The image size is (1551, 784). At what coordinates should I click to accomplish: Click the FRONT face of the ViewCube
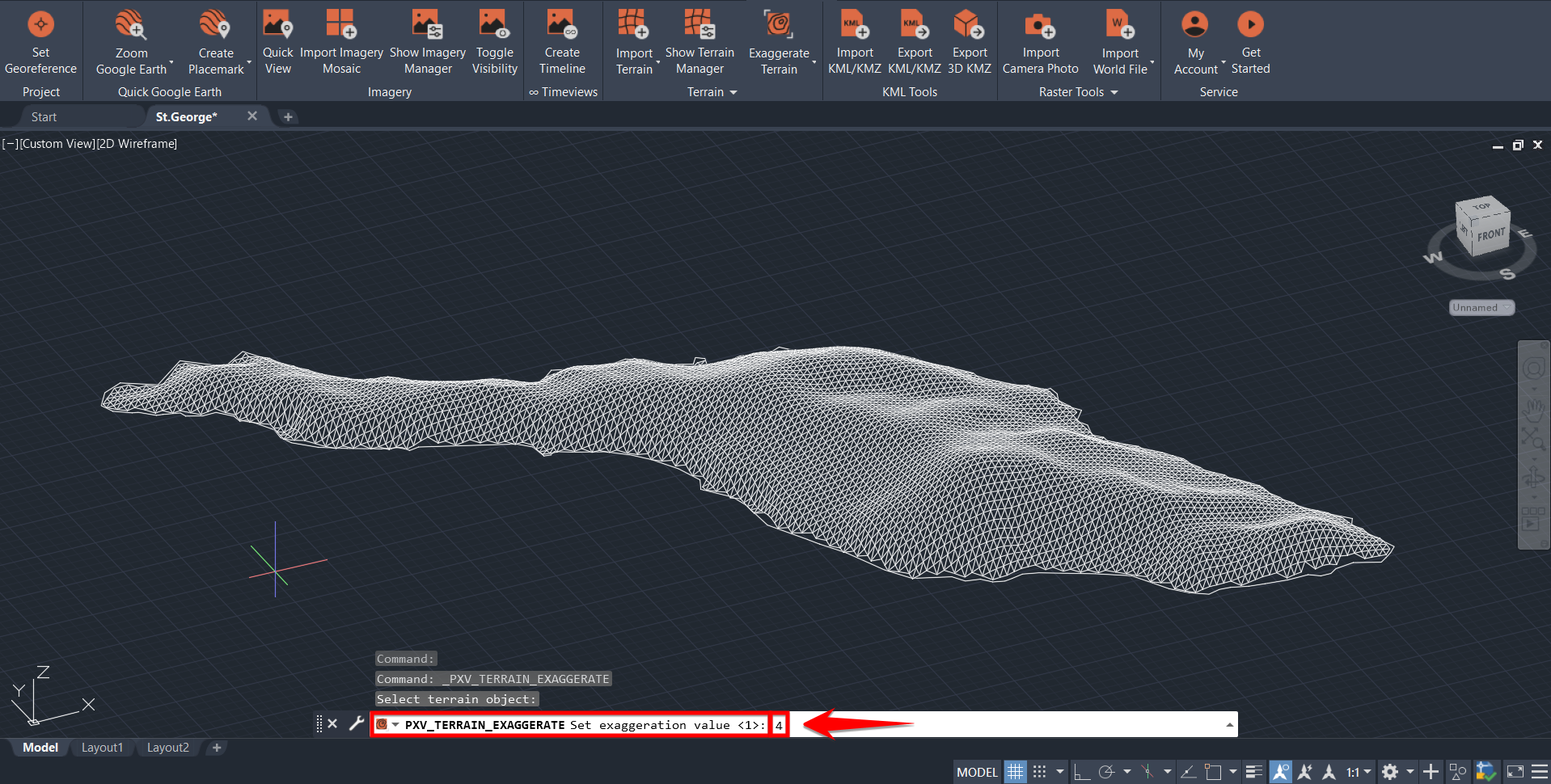click(1492, 234)
